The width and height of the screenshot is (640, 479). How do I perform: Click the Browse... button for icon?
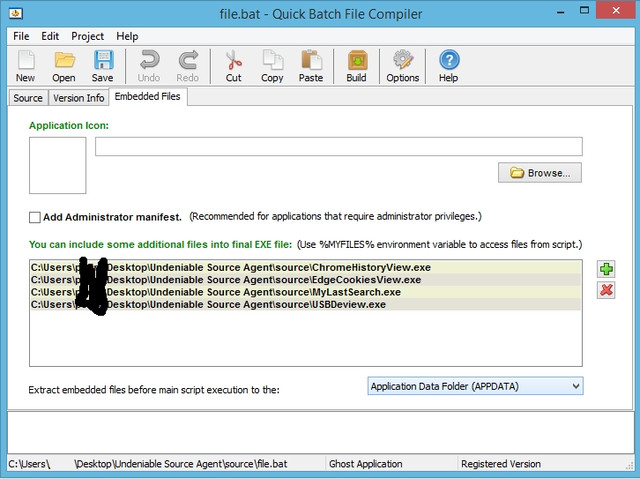540,173
